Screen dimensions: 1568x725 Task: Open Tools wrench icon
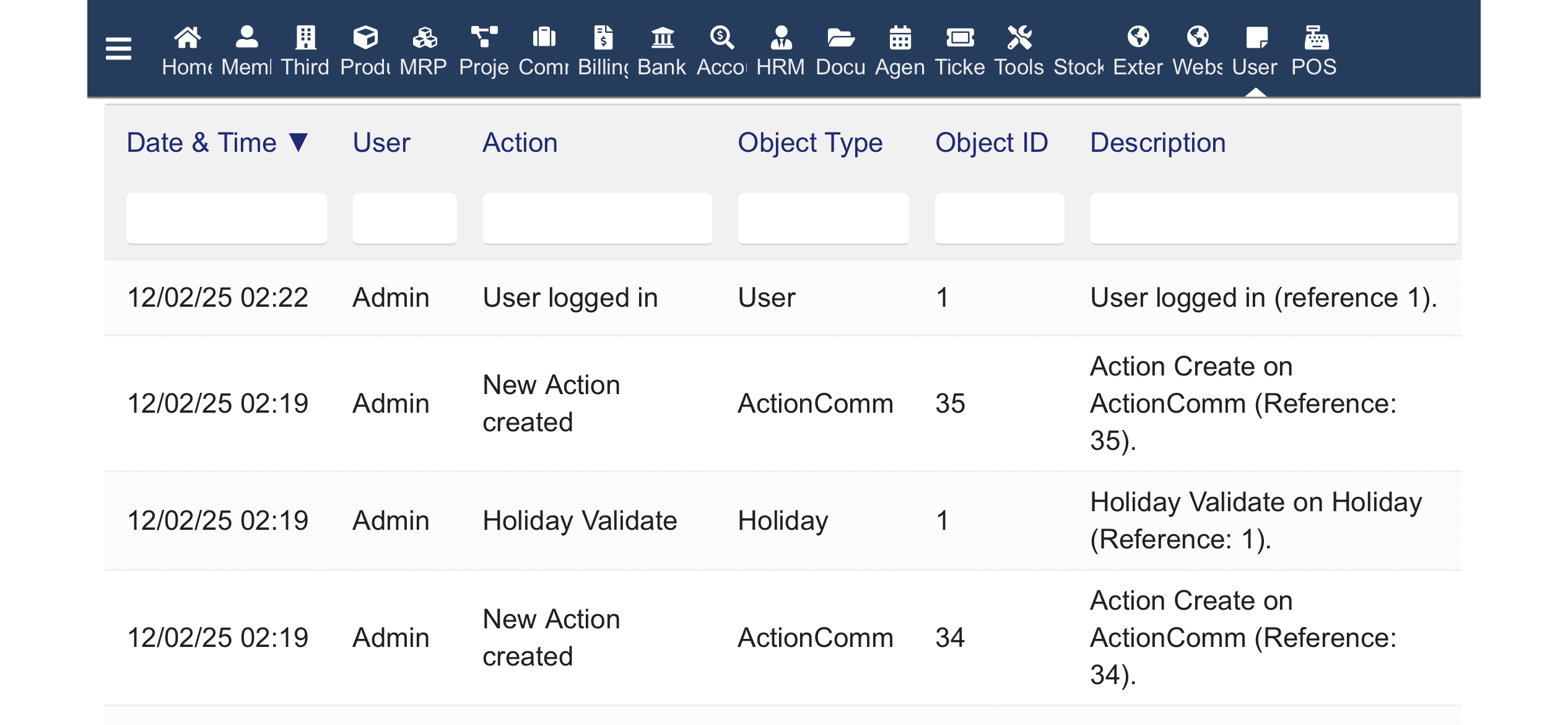1019,38
